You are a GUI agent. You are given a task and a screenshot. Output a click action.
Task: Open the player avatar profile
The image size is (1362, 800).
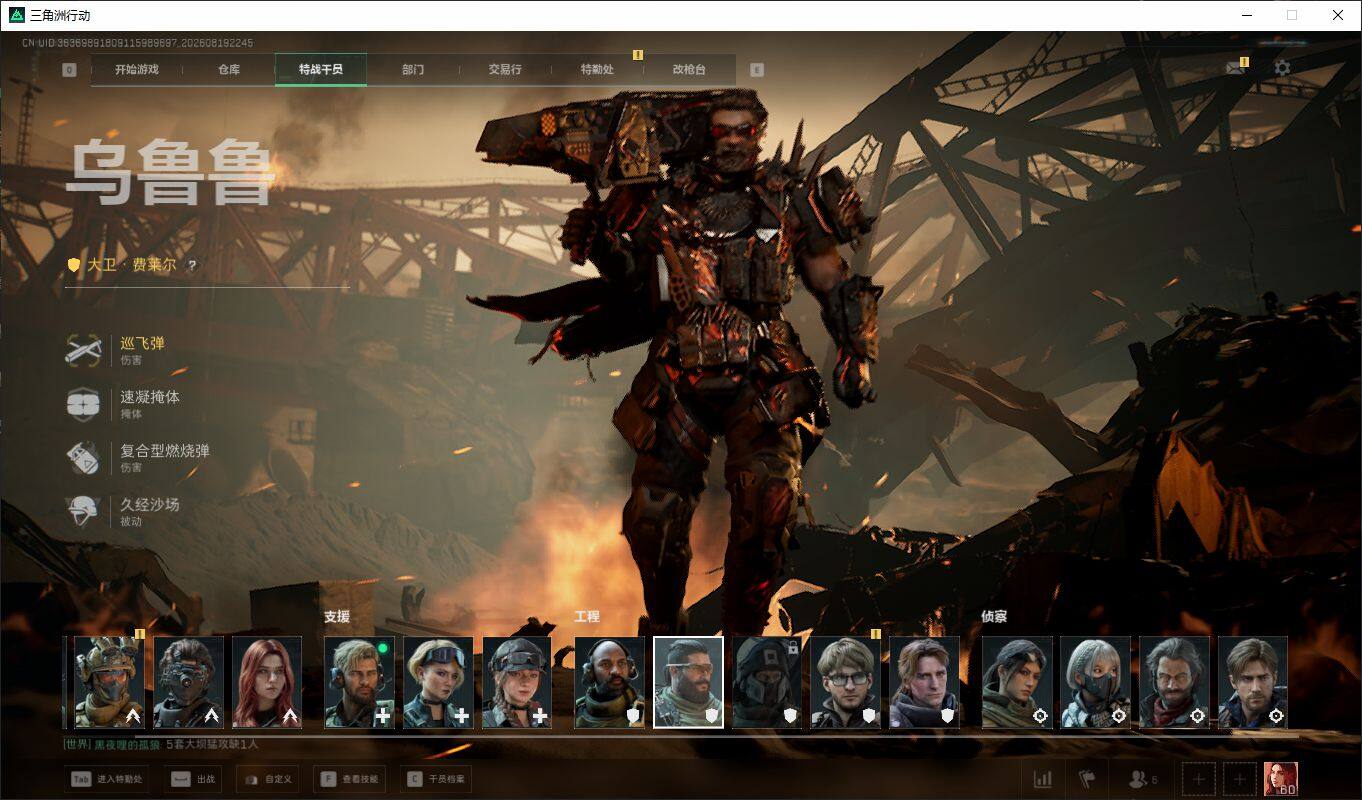[1281, 779]
